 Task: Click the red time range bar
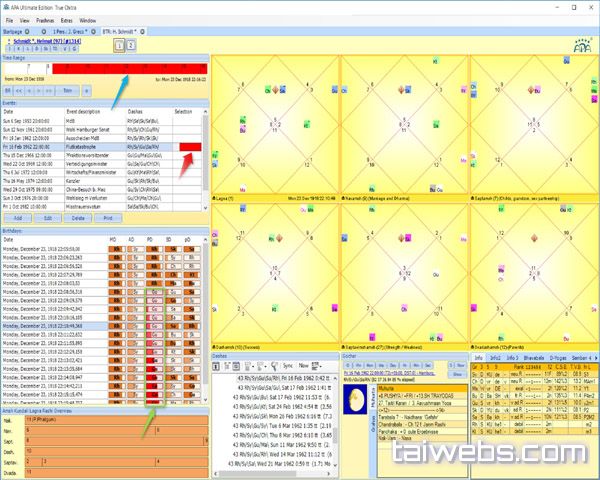click(118, 68)
